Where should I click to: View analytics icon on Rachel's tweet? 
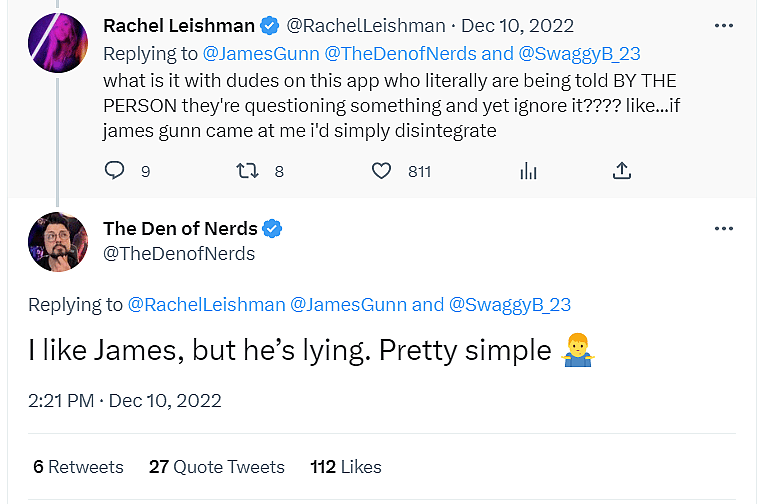pyautogui.click(x=528, y=171)
